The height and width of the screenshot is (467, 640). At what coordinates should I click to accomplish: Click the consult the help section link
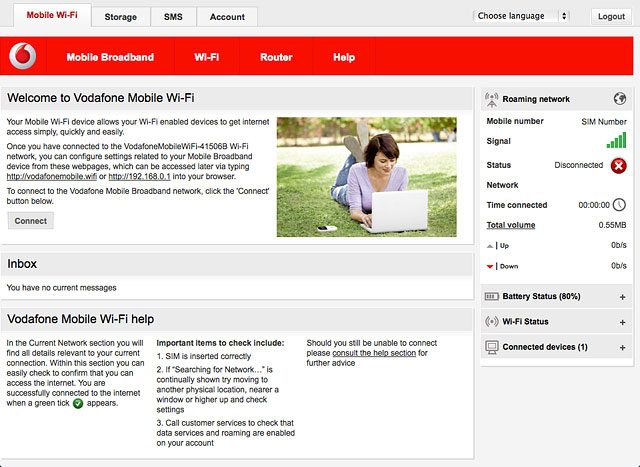374,353
